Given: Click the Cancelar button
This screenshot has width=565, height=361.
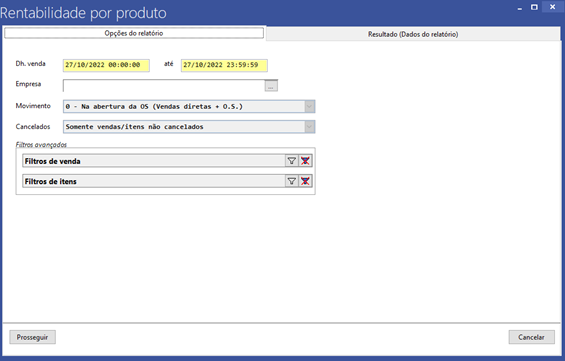Looking at the screenshot, I should tap(531, 337).
